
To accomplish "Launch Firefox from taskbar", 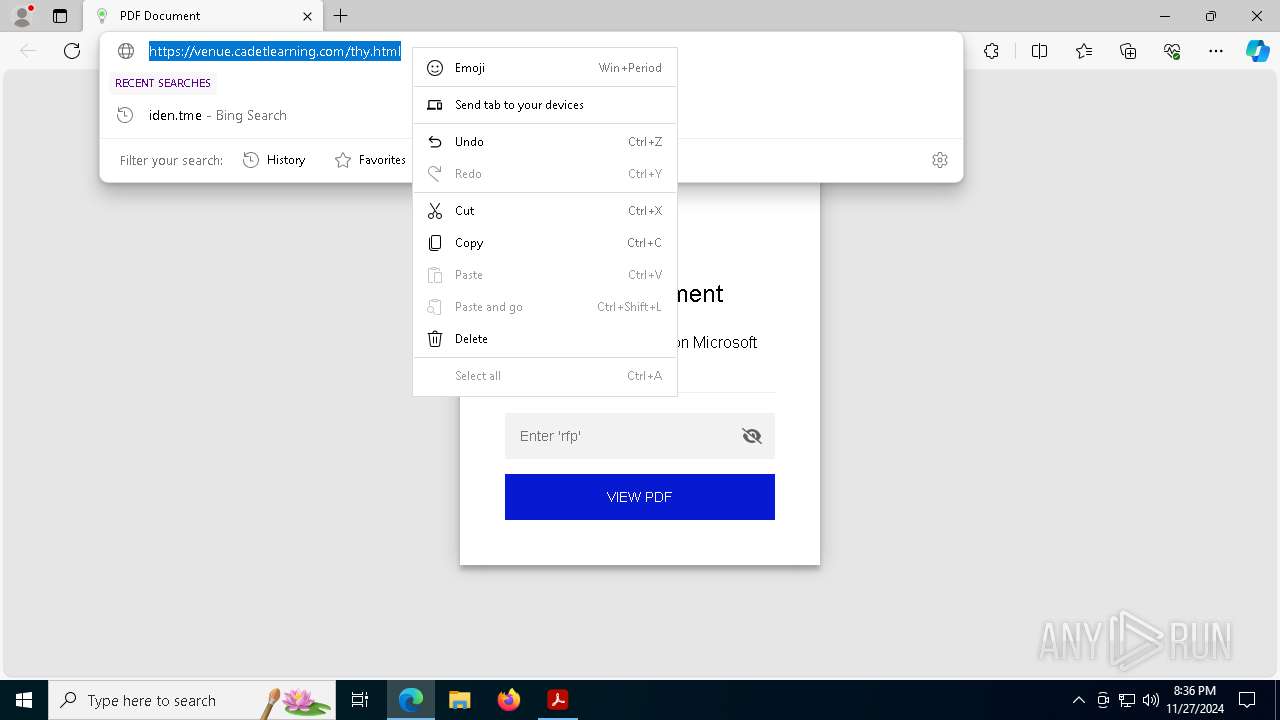I will pyautogui.click(x=508, y=700).
